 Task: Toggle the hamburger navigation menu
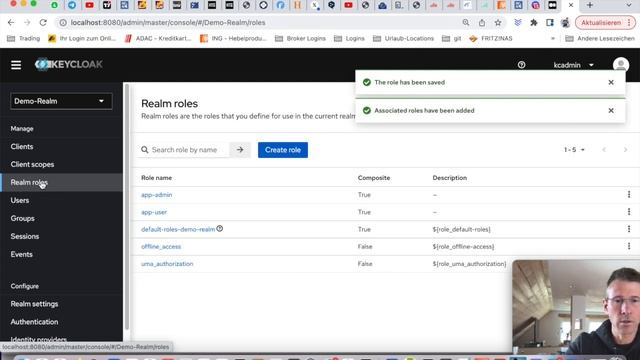click(16, 65)
